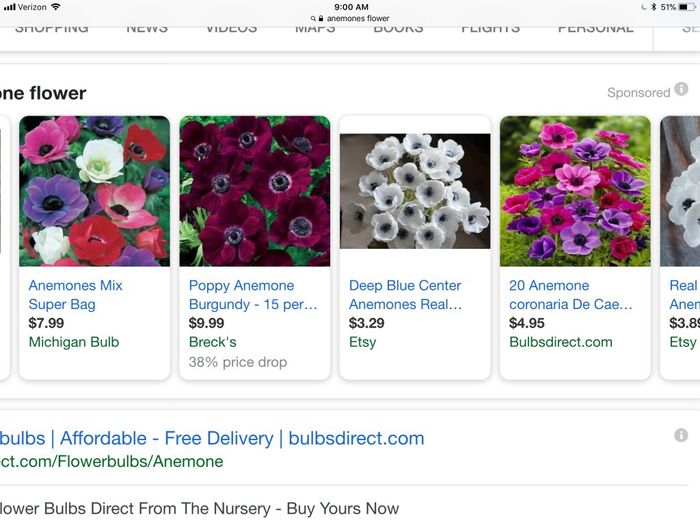The height and width of the screenshot is (525, 700).
Task: Switch to the News tab
Action: (147, 29)
